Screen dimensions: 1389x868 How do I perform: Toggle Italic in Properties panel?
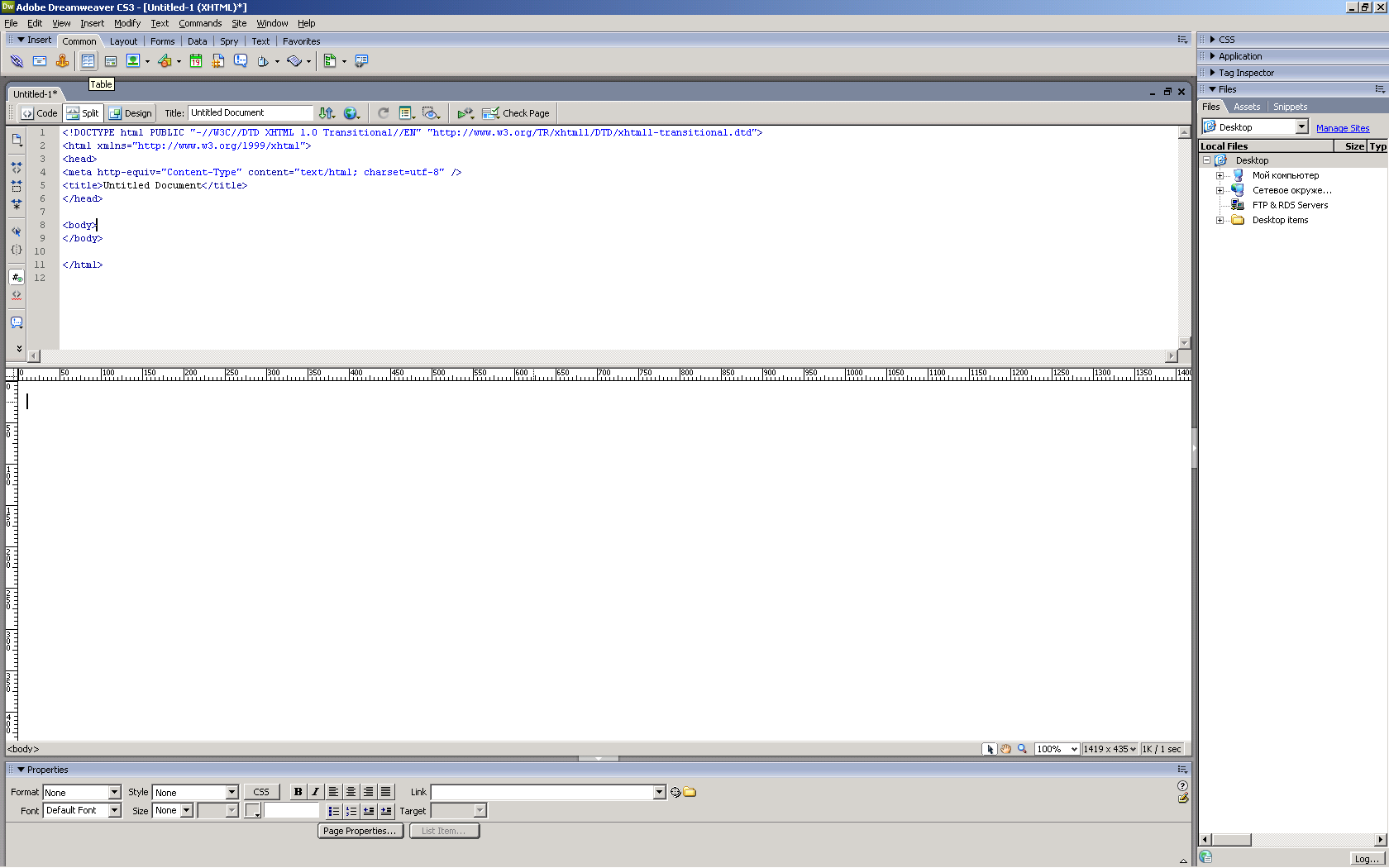(315, 792)
